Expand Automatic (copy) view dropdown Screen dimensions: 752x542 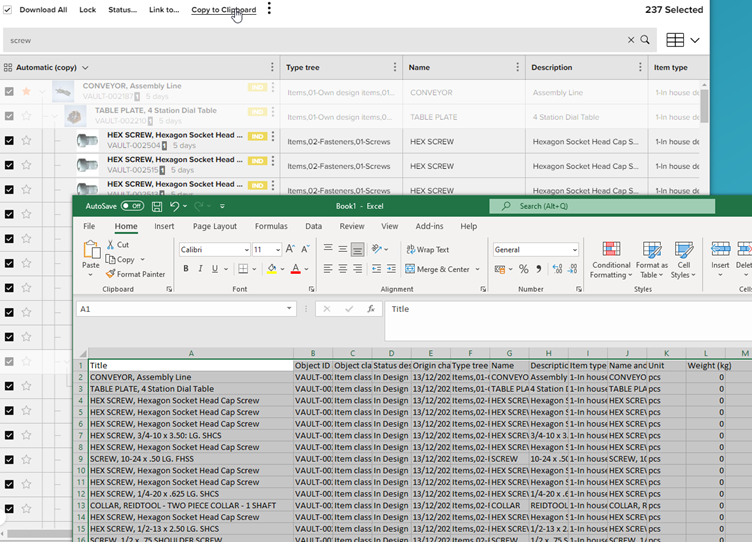pyautogui.click(x=85, y=68)
